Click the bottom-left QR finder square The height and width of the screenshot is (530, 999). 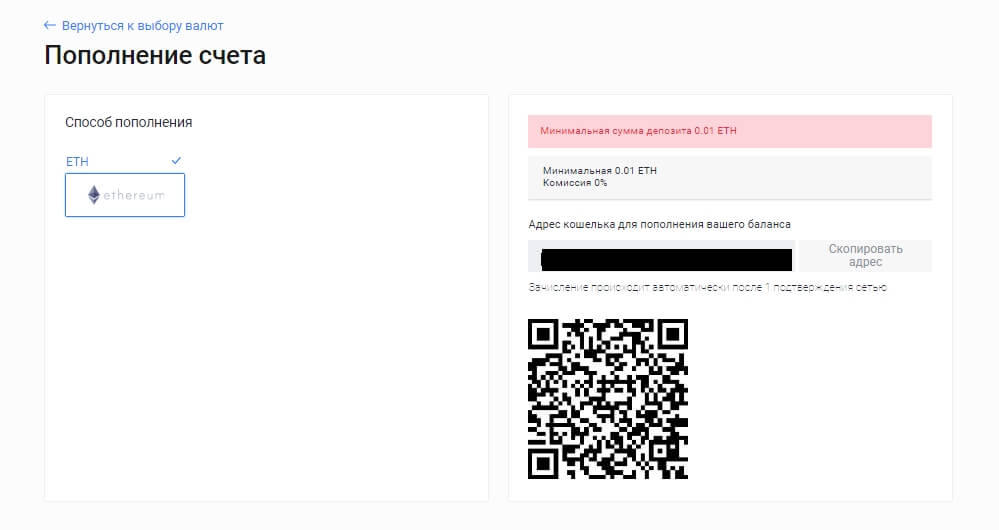coord(543,464)
